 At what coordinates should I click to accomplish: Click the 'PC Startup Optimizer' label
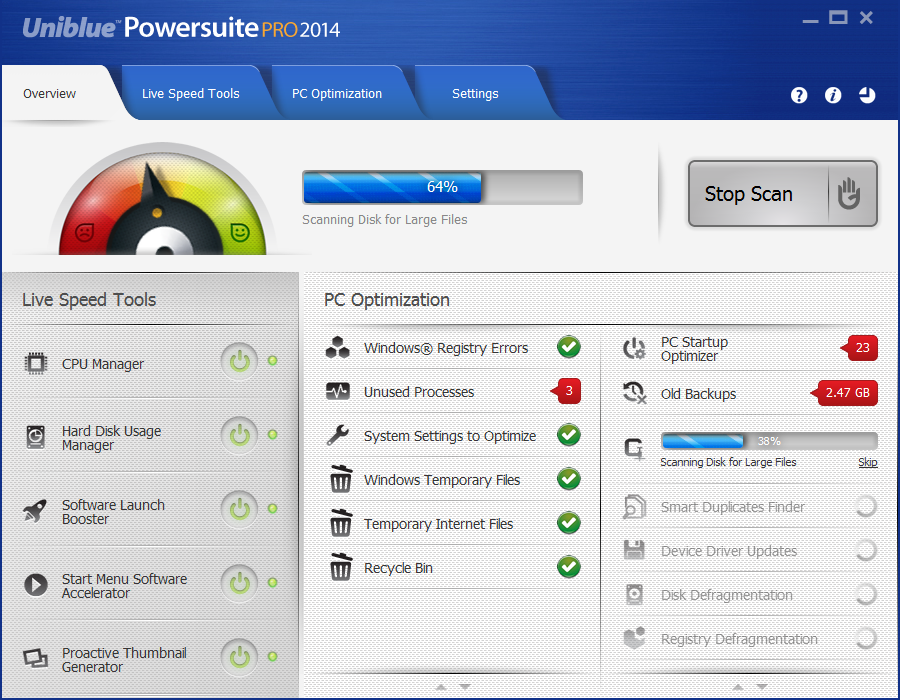[x=694, y=349]
